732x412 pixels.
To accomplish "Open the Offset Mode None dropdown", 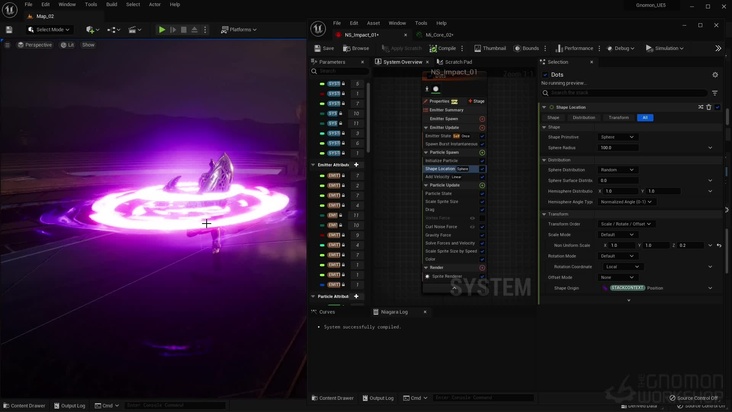I will [617, 277].
